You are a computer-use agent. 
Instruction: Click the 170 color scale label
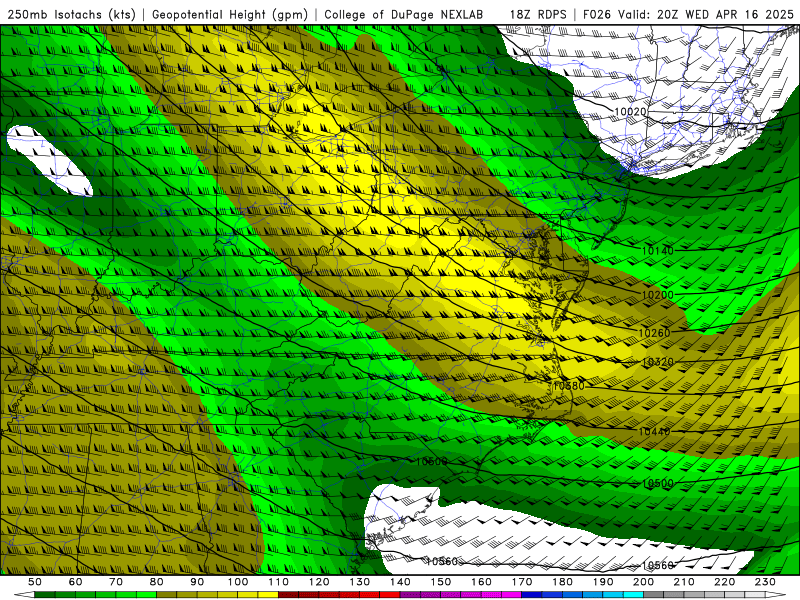[522, 582]
